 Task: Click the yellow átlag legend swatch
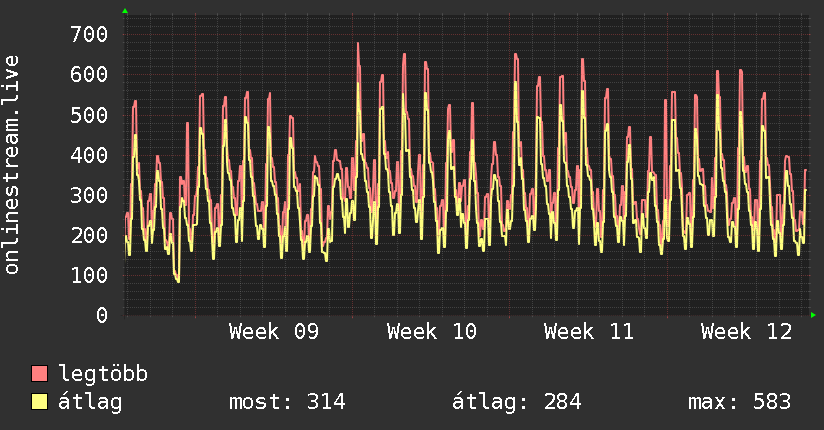coord(39,401)
